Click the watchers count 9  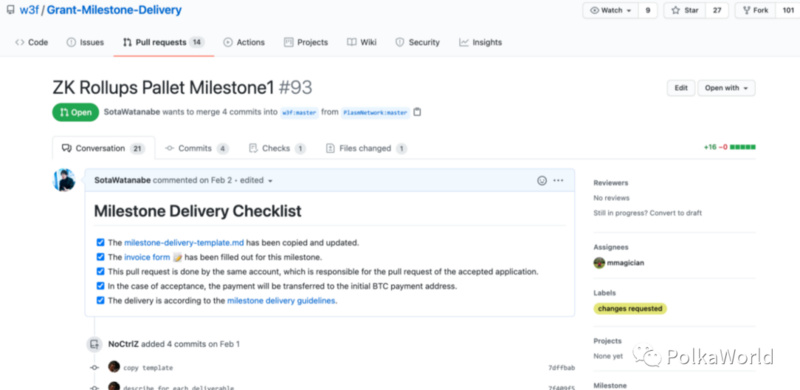[647, 10]
